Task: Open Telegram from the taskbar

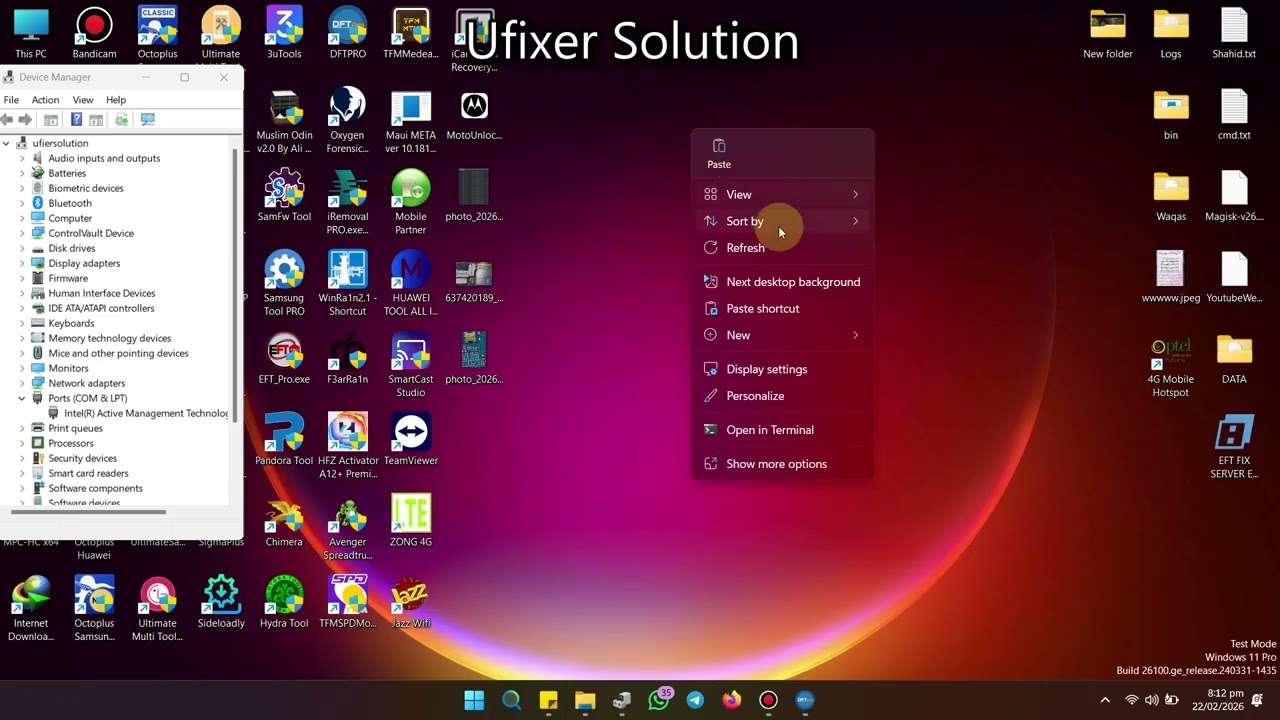Action: 695,700
